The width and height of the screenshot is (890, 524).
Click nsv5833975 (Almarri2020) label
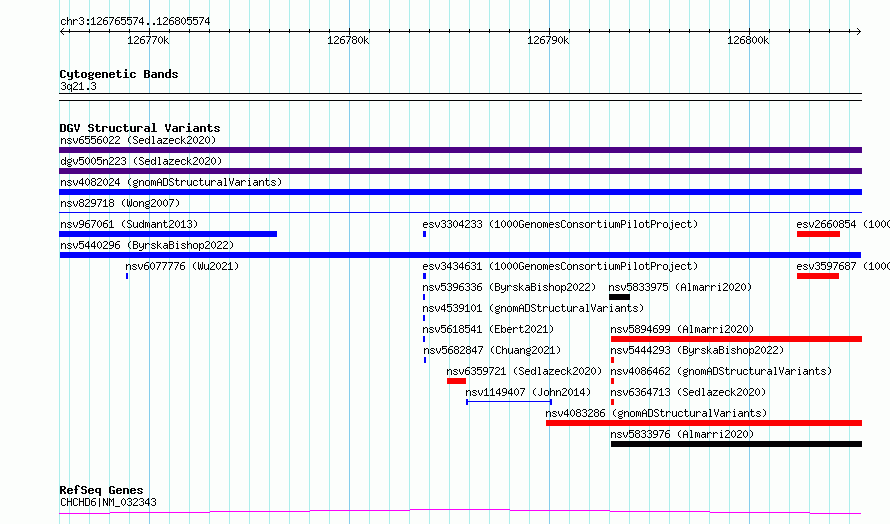[x=680, y=287]
